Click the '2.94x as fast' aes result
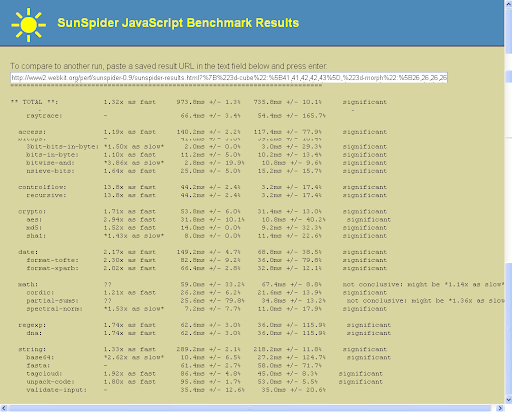Image resolution: width=512 pixels, height=412 pixels. [x=129, y=220]
